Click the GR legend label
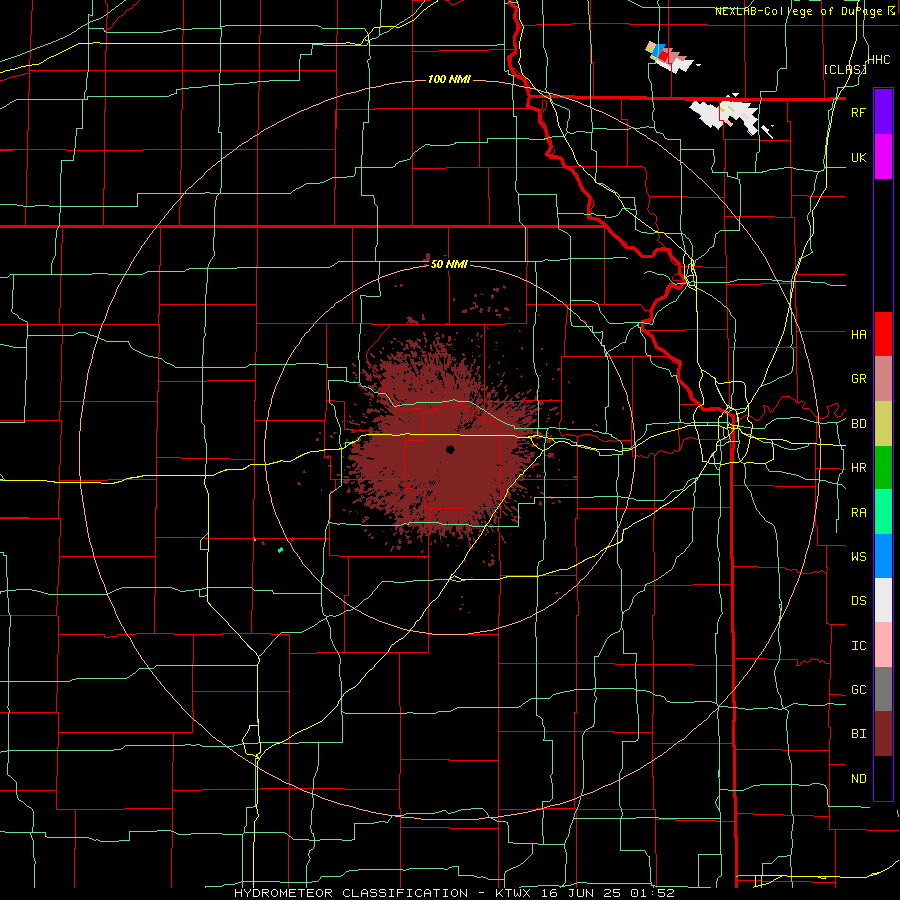 pyautogui.click(x=858, y=379)
